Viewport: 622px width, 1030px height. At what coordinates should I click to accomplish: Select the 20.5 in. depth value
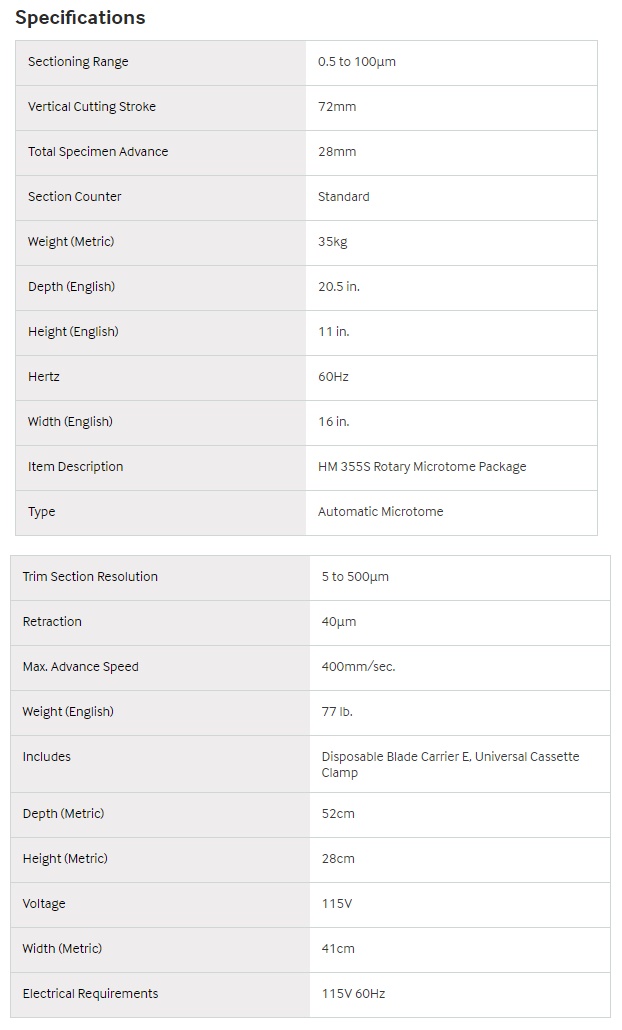[x=339, y=287]
